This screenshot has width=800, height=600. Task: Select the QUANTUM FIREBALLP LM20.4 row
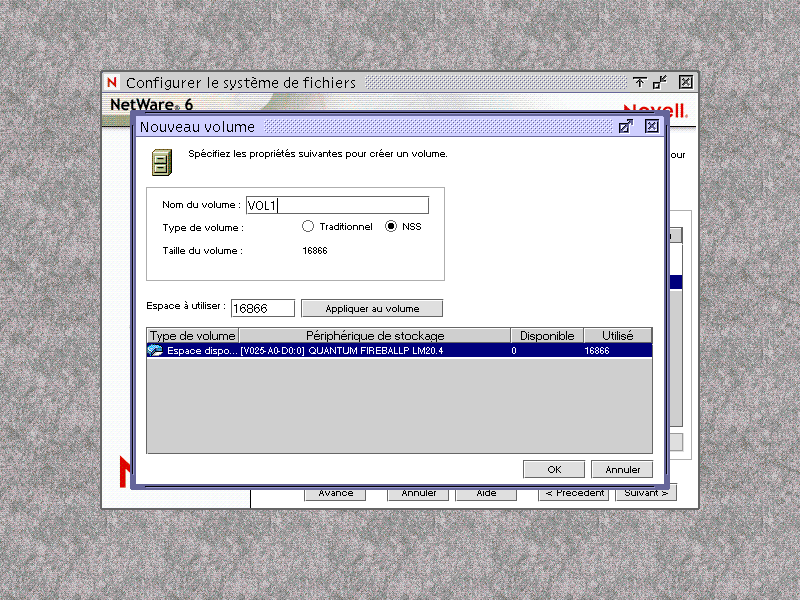[399, 351]
